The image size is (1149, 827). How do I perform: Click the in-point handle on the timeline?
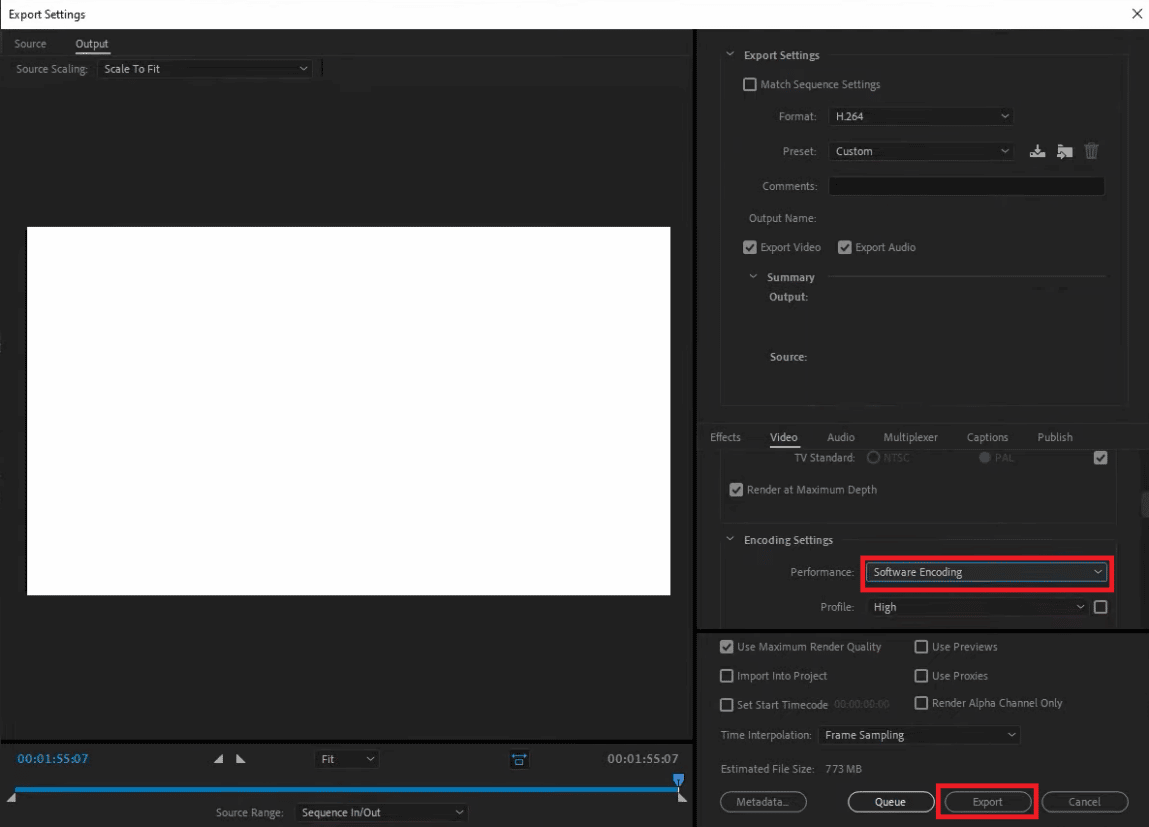(x=11, y=797)
